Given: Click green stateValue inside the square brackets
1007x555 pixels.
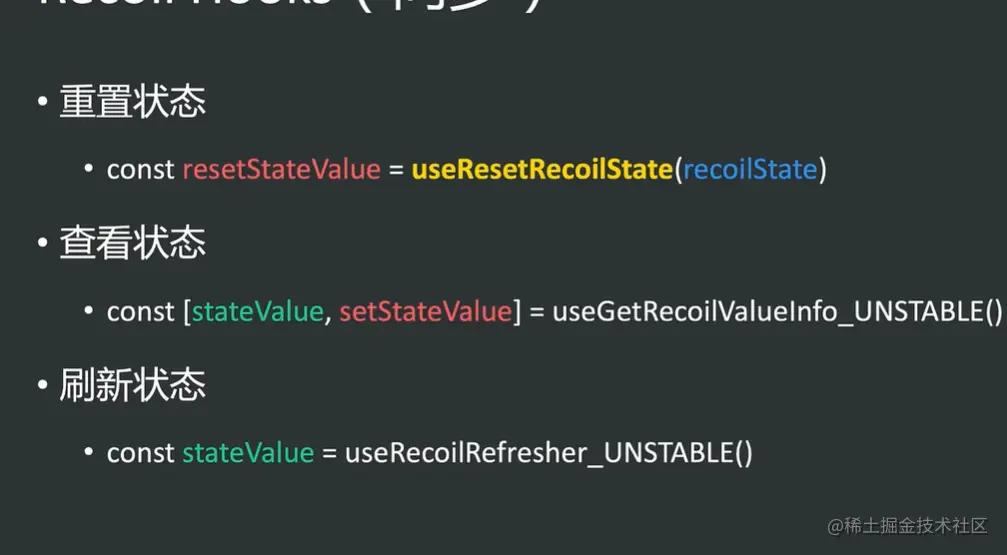Looking at the screenshot, I should tap(258, 312).
